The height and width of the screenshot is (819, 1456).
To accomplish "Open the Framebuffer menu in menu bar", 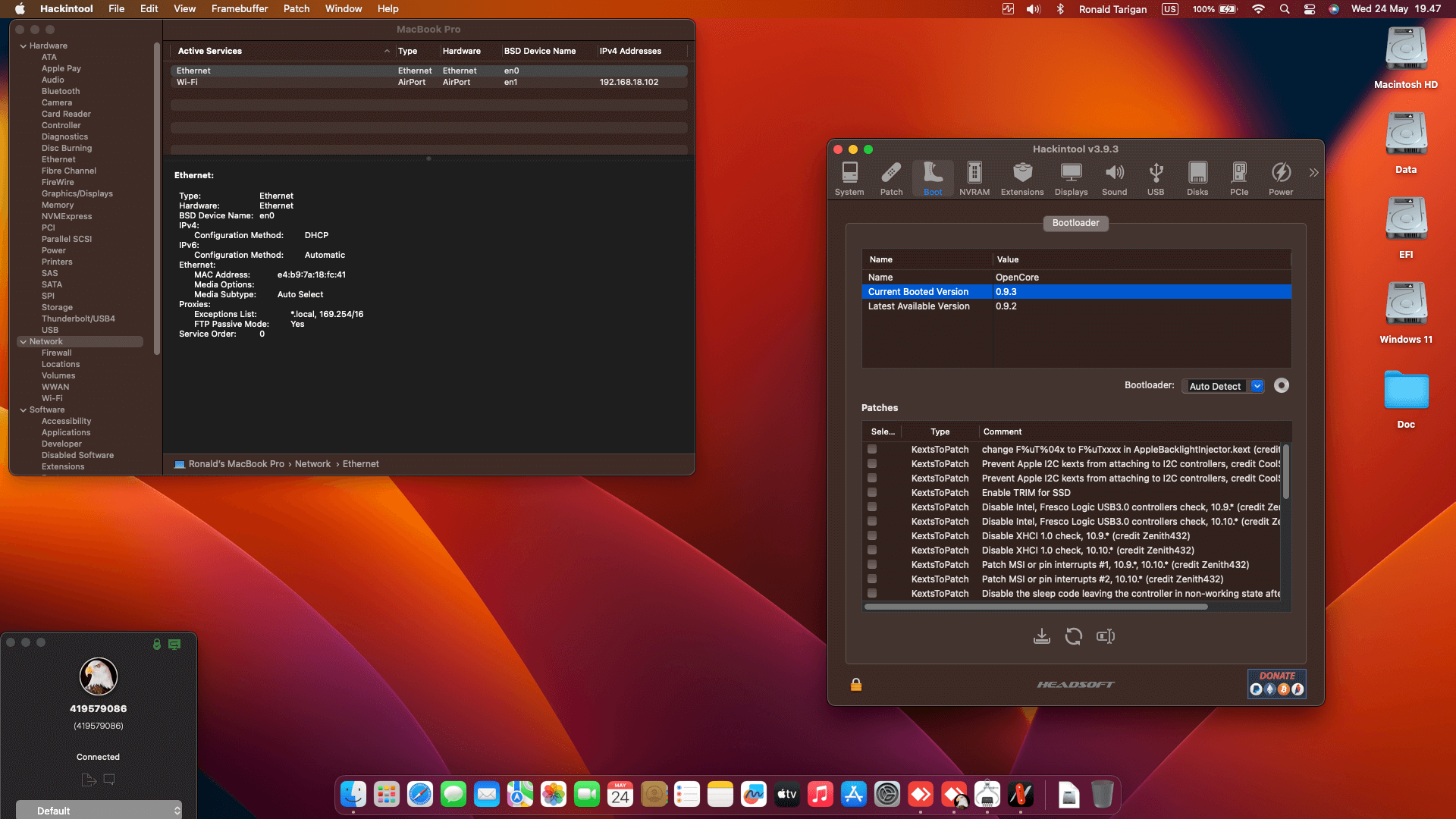I will [x=239, y=9].
